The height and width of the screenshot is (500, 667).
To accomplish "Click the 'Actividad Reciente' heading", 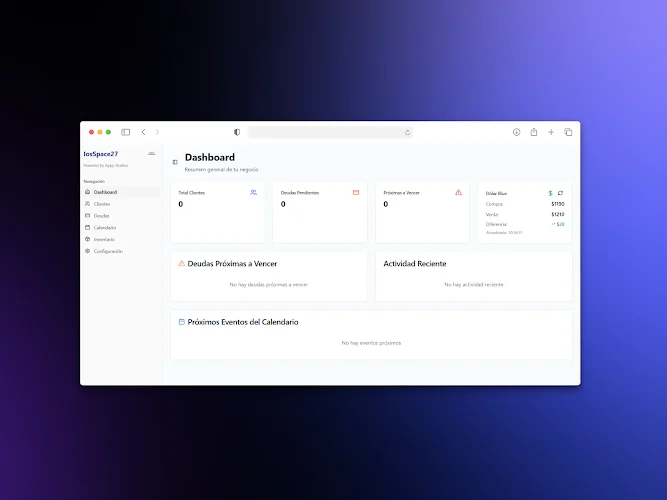I will tap(415, 263).
